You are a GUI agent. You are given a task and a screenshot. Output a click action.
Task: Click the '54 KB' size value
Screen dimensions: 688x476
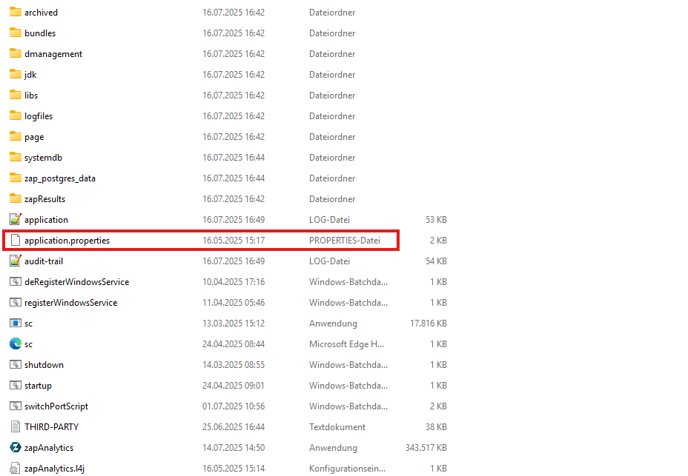(436, 261)
